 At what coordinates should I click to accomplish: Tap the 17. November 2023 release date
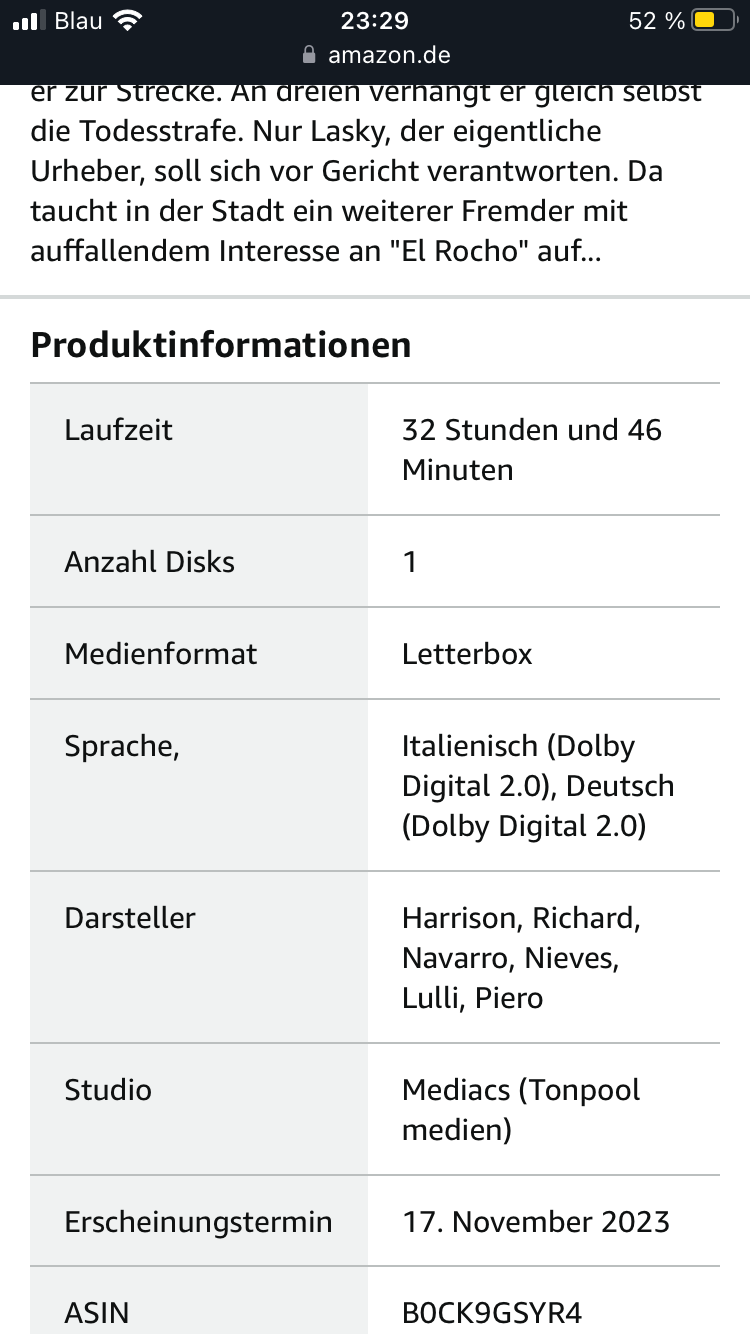pyautogui.click(x=536, y=1222)
